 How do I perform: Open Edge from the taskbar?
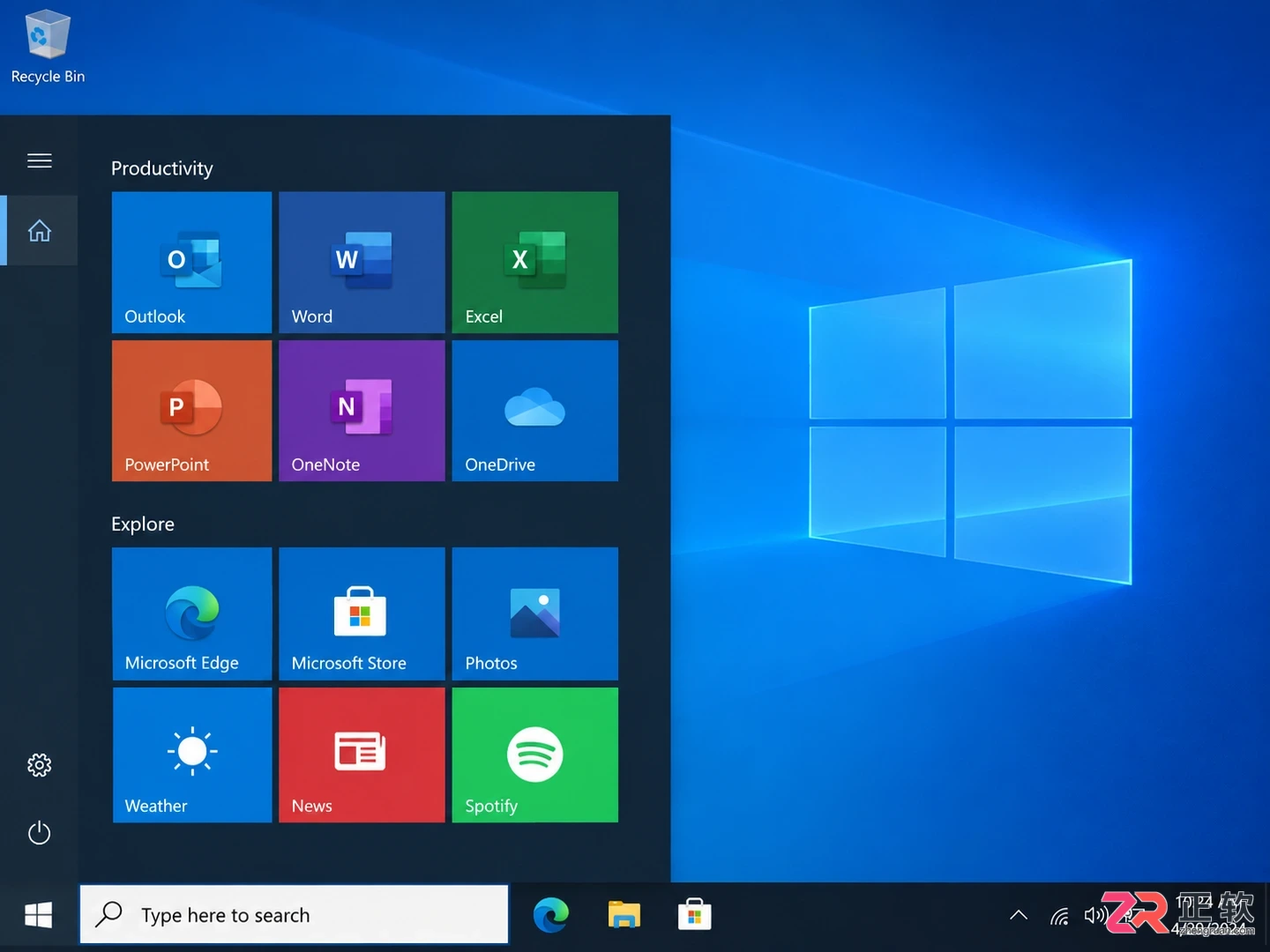(x=551, y=915)
